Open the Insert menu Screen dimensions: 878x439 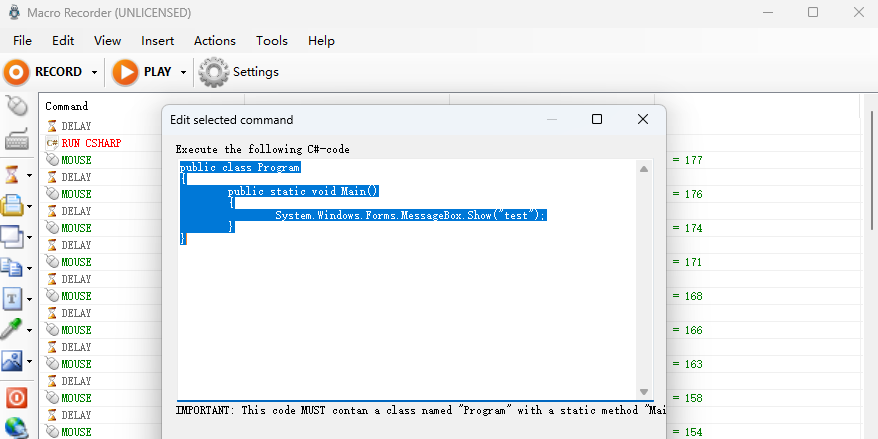[157, 41]
